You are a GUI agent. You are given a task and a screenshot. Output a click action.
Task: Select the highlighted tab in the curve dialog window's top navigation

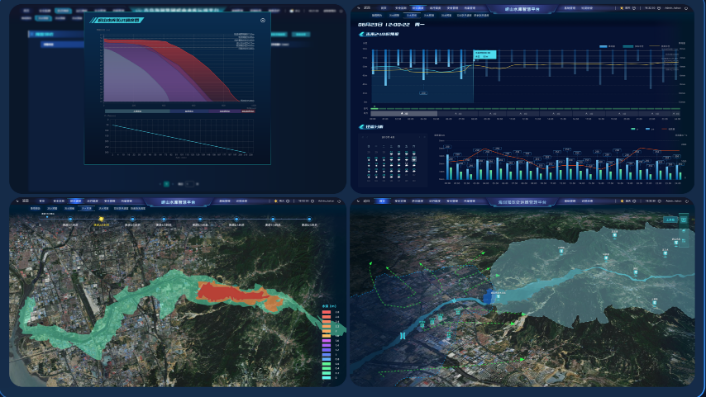tap(63, 10)
